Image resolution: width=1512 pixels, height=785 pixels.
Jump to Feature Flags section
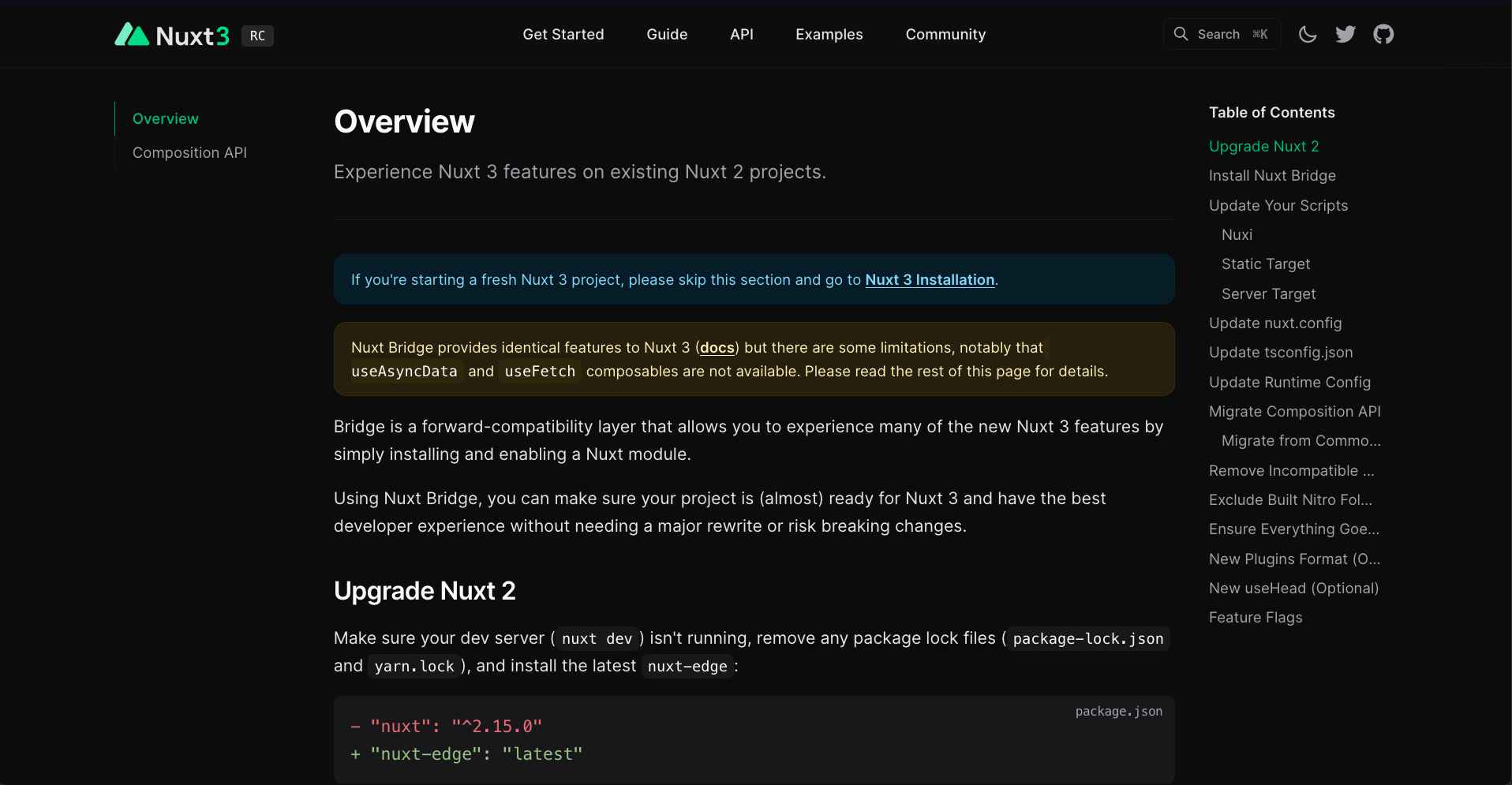(x=1256, y=617)
